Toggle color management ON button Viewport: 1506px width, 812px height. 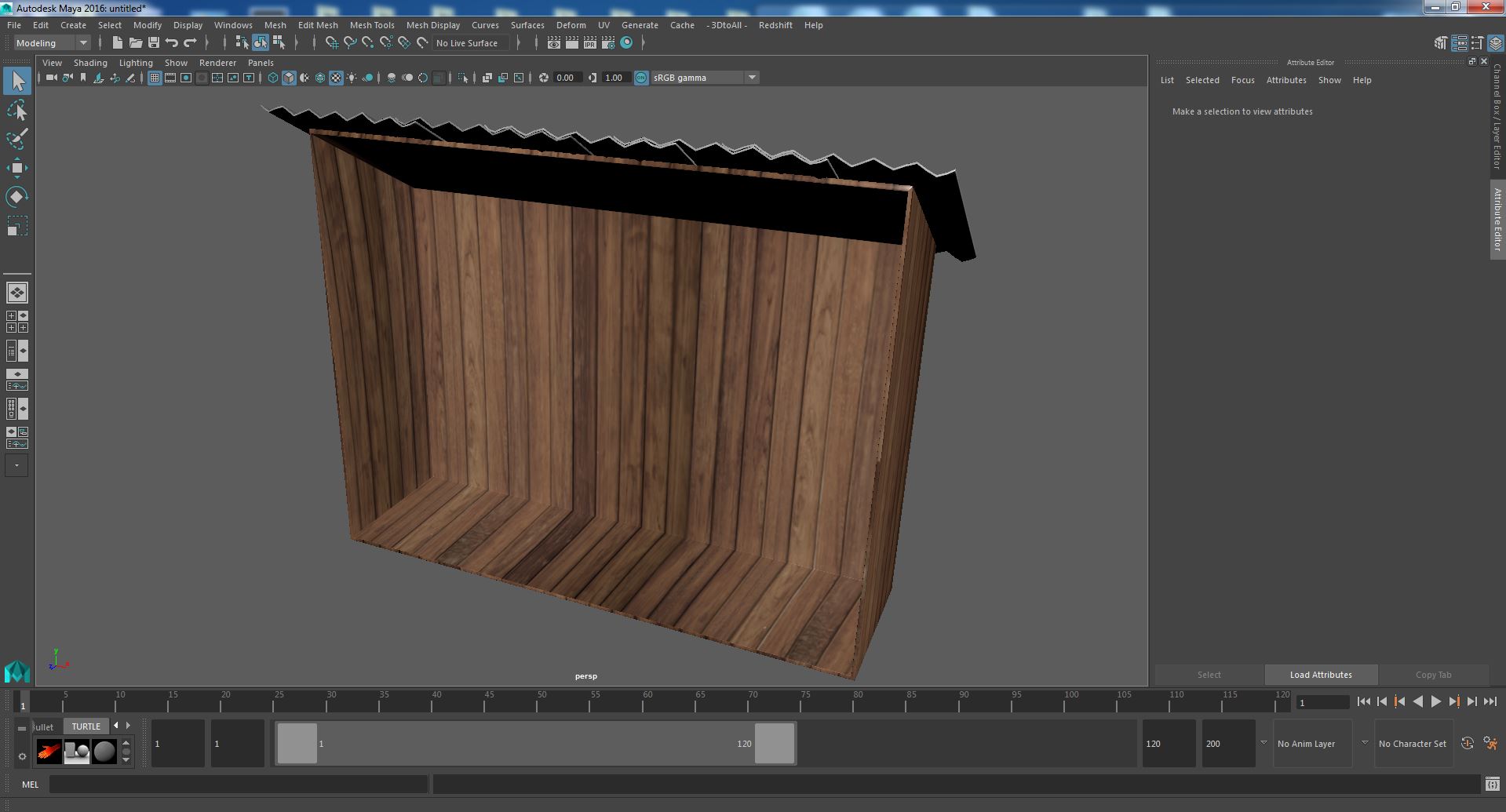pos(641,78)
